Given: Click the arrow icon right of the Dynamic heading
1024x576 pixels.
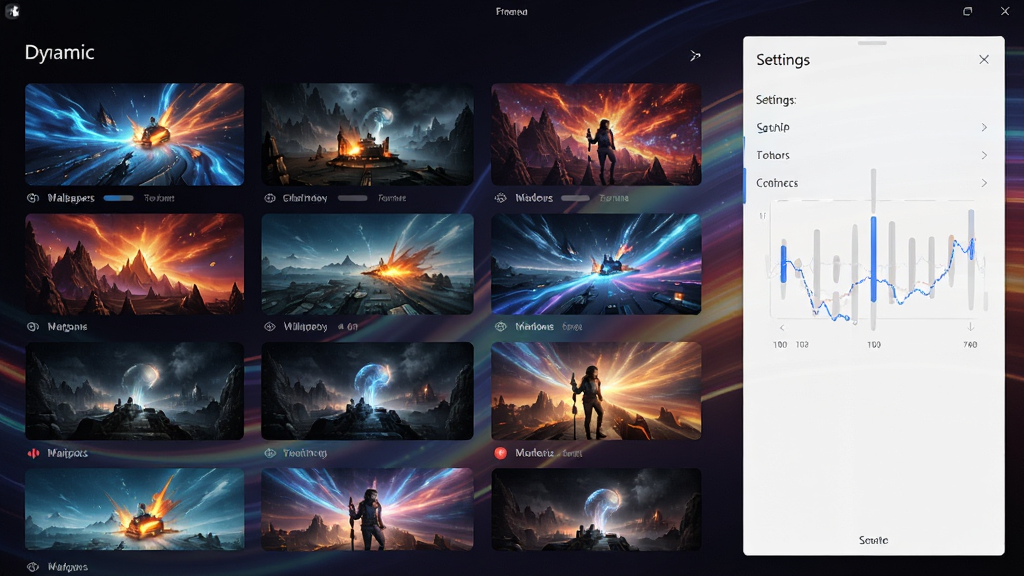Looking at the screenshot, I should [696, 56].
